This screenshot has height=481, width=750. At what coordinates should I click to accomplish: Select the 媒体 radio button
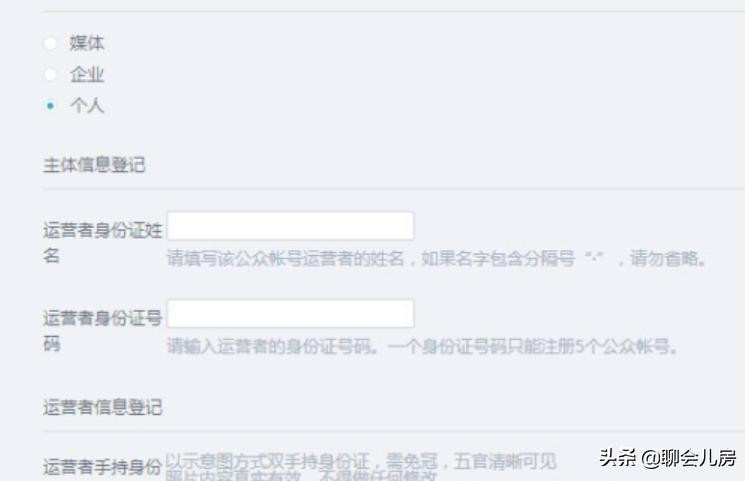(x=50, y=44)
